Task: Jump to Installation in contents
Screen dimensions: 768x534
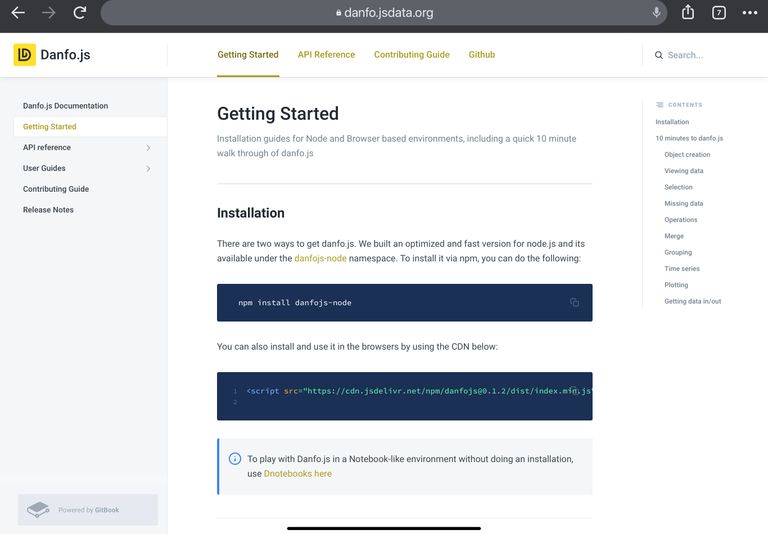Action: pyautogui.click(x=672, y=122)
